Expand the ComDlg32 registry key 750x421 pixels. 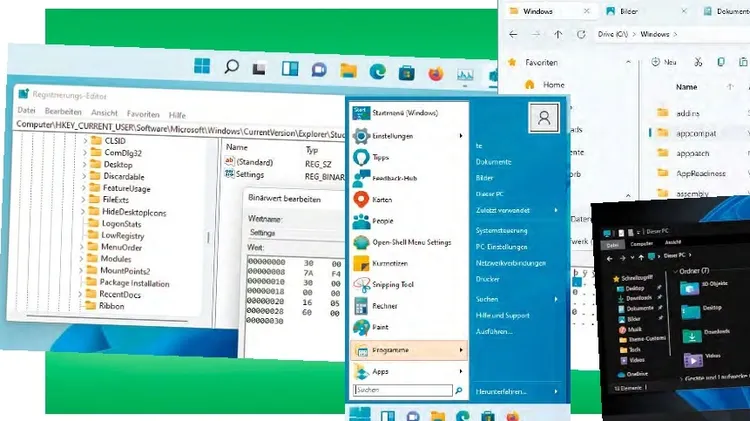click(x=85, y=153)
